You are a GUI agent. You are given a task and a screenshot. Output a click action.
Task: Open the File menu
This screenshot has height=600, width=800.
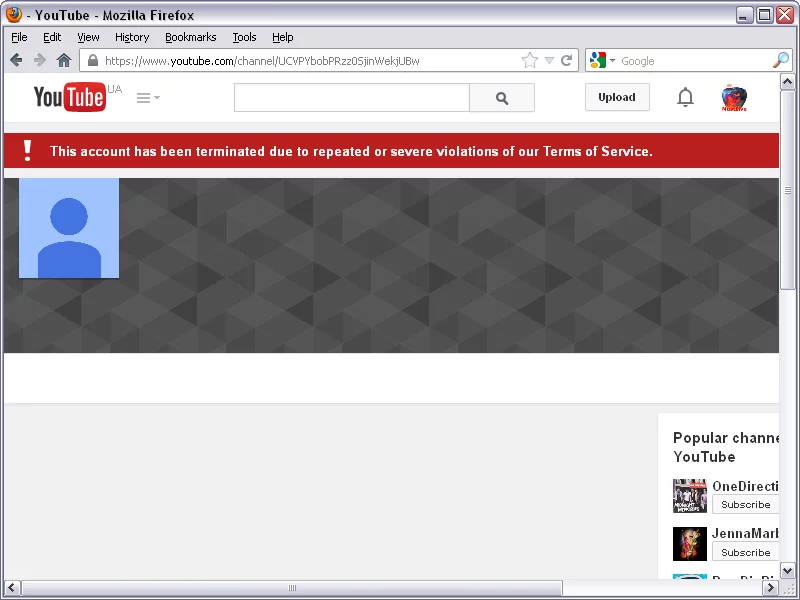pos(19,37)
